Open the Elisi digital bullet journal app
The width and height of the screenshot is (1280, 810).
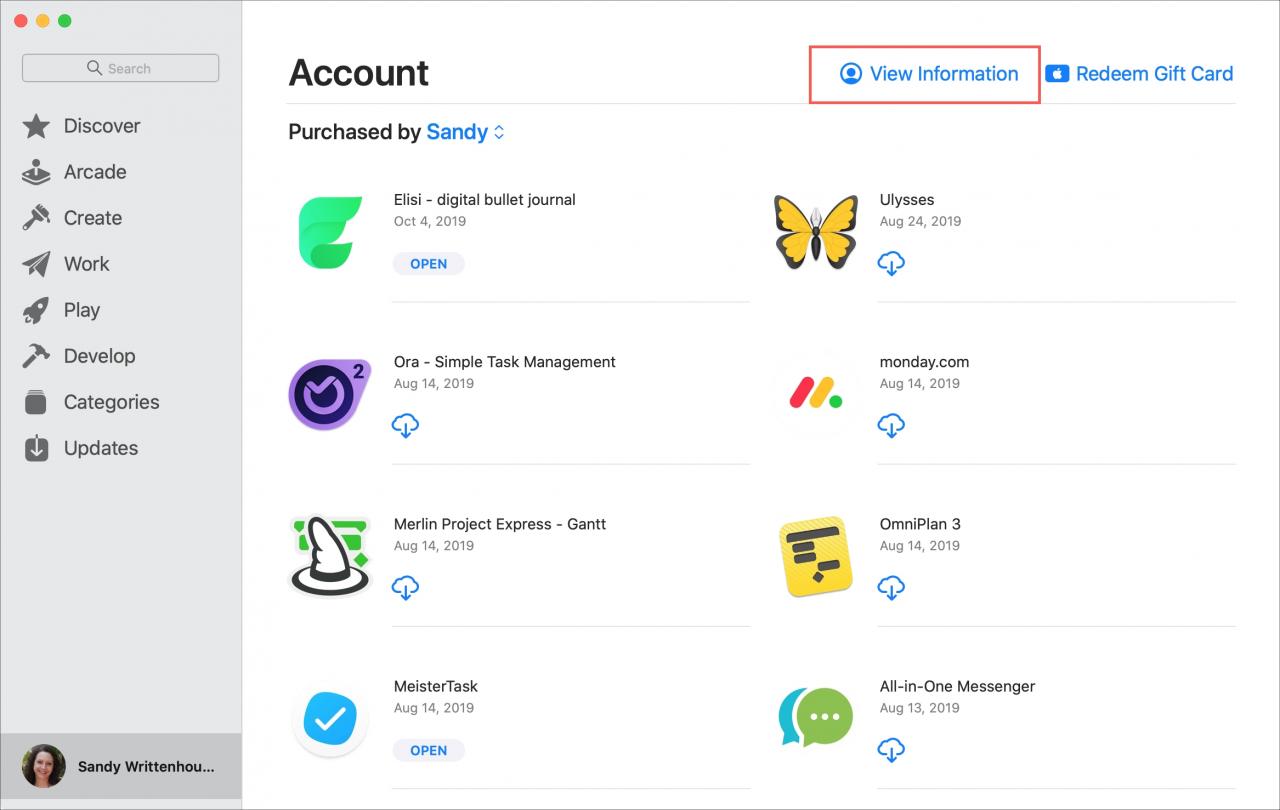pos(485,199)
